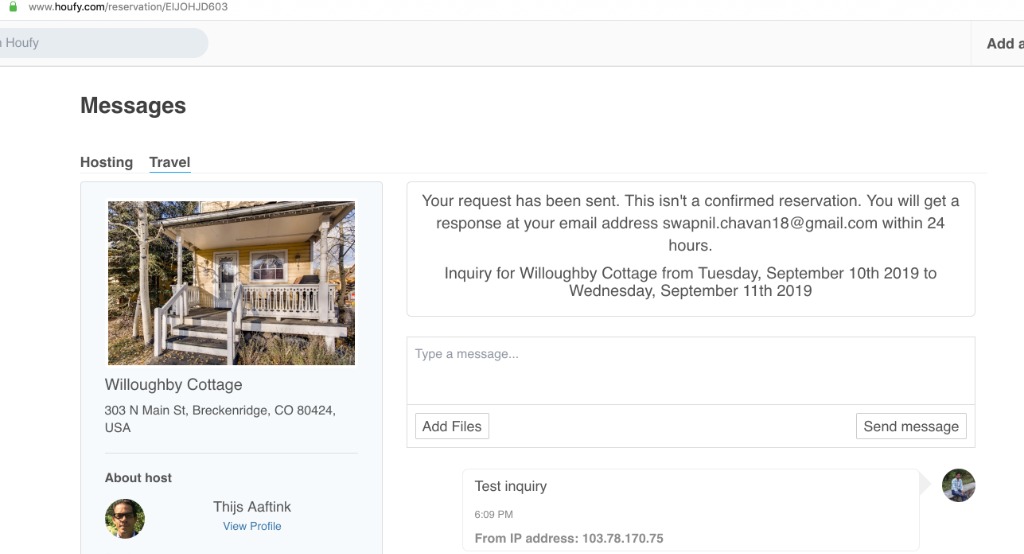Image resolution: width=1024 pixels, height=554 pixels.
Task: Click the Add Files button
Action: click(452, 426)
